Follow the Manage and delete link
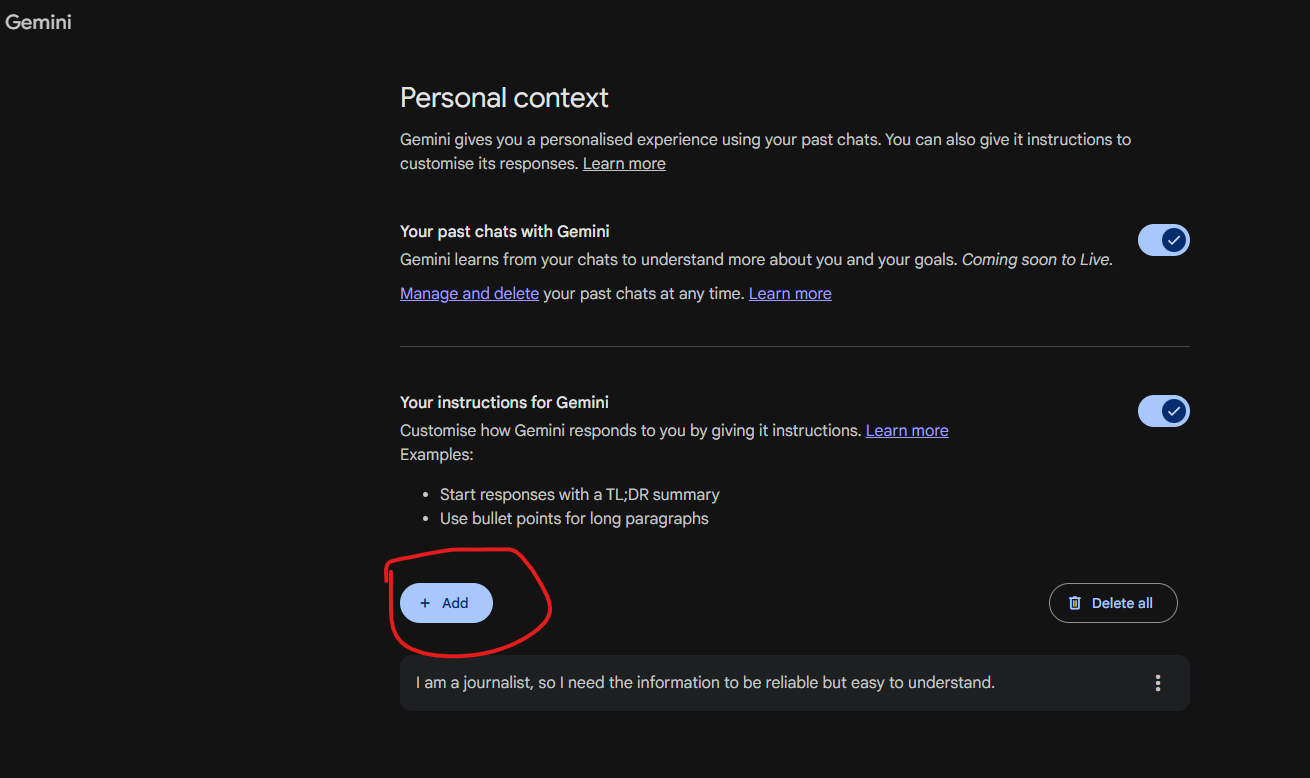The image size is (1310, 778). point(469,293)
